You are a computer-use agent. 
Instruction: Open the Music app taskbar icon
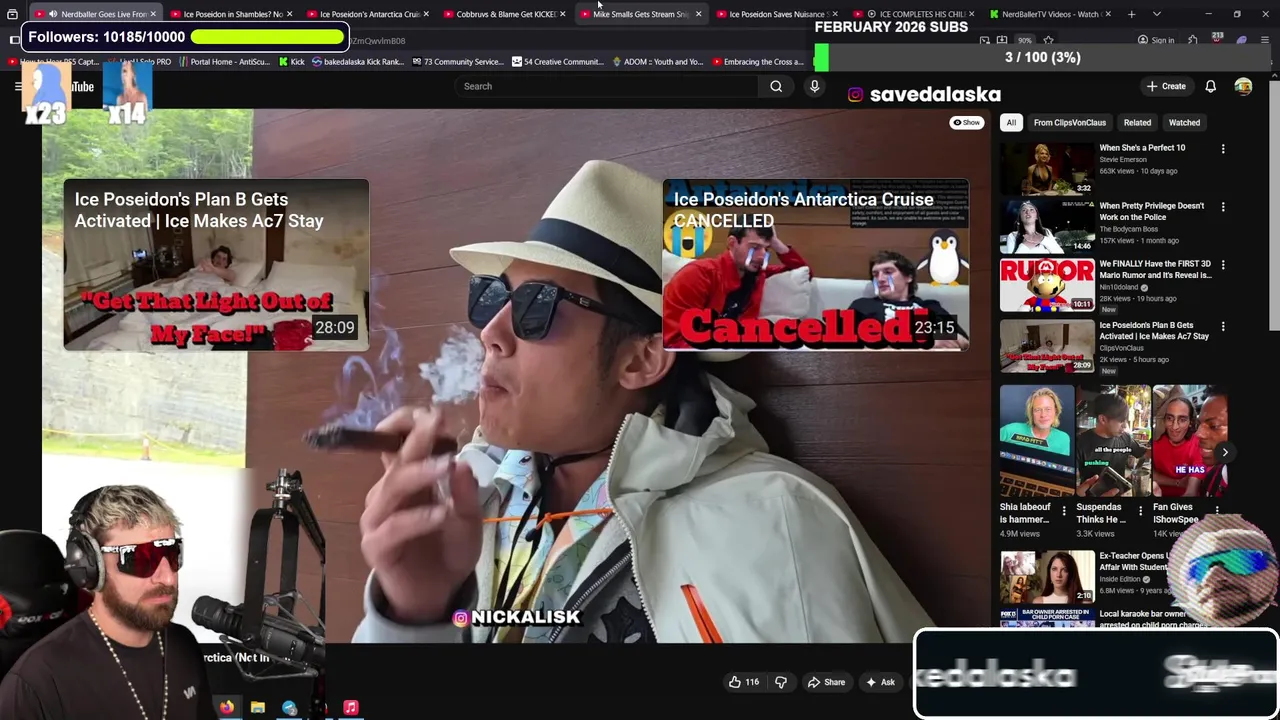pos(351,707)
